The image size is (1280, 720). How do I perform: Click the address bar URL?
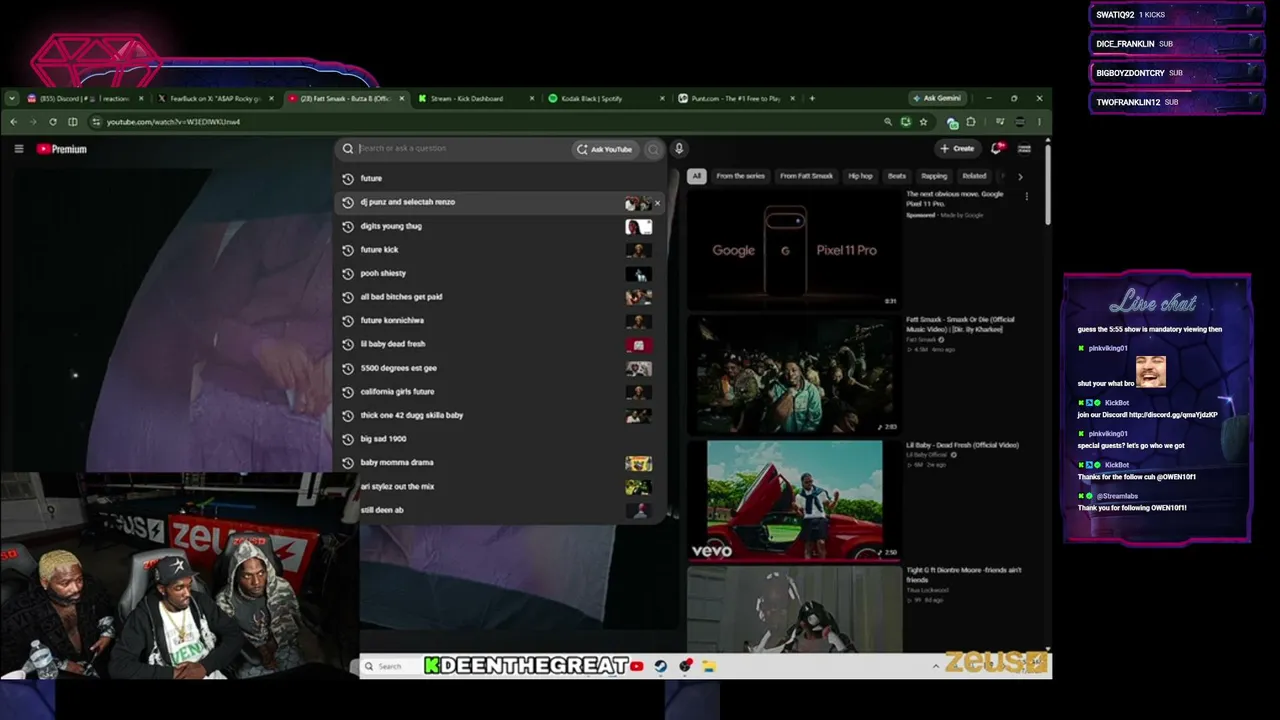(x=173, y=122)
